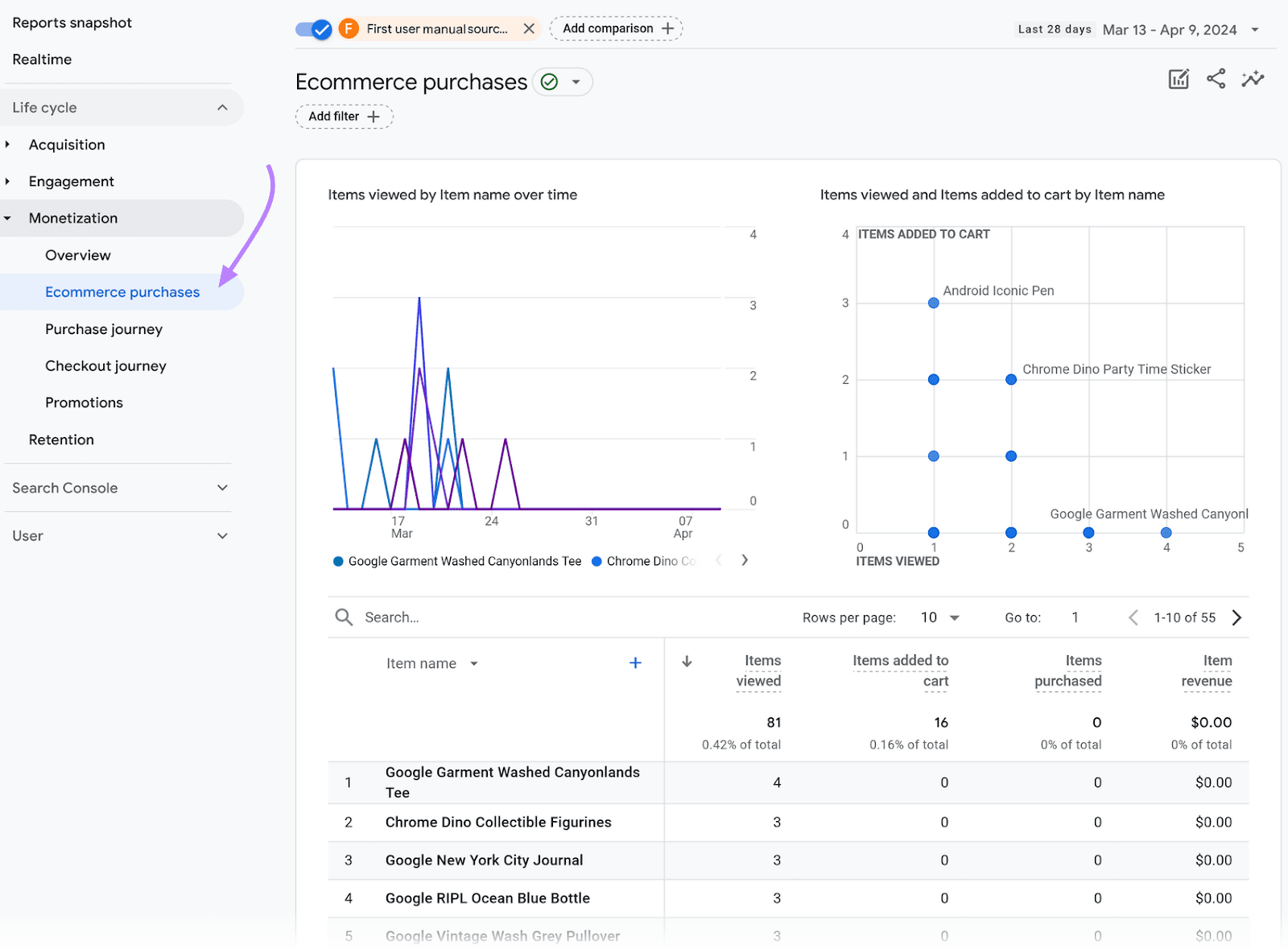
Task: Open the customize report pencil-chart icon
Action: click(x=1179, y=79)
